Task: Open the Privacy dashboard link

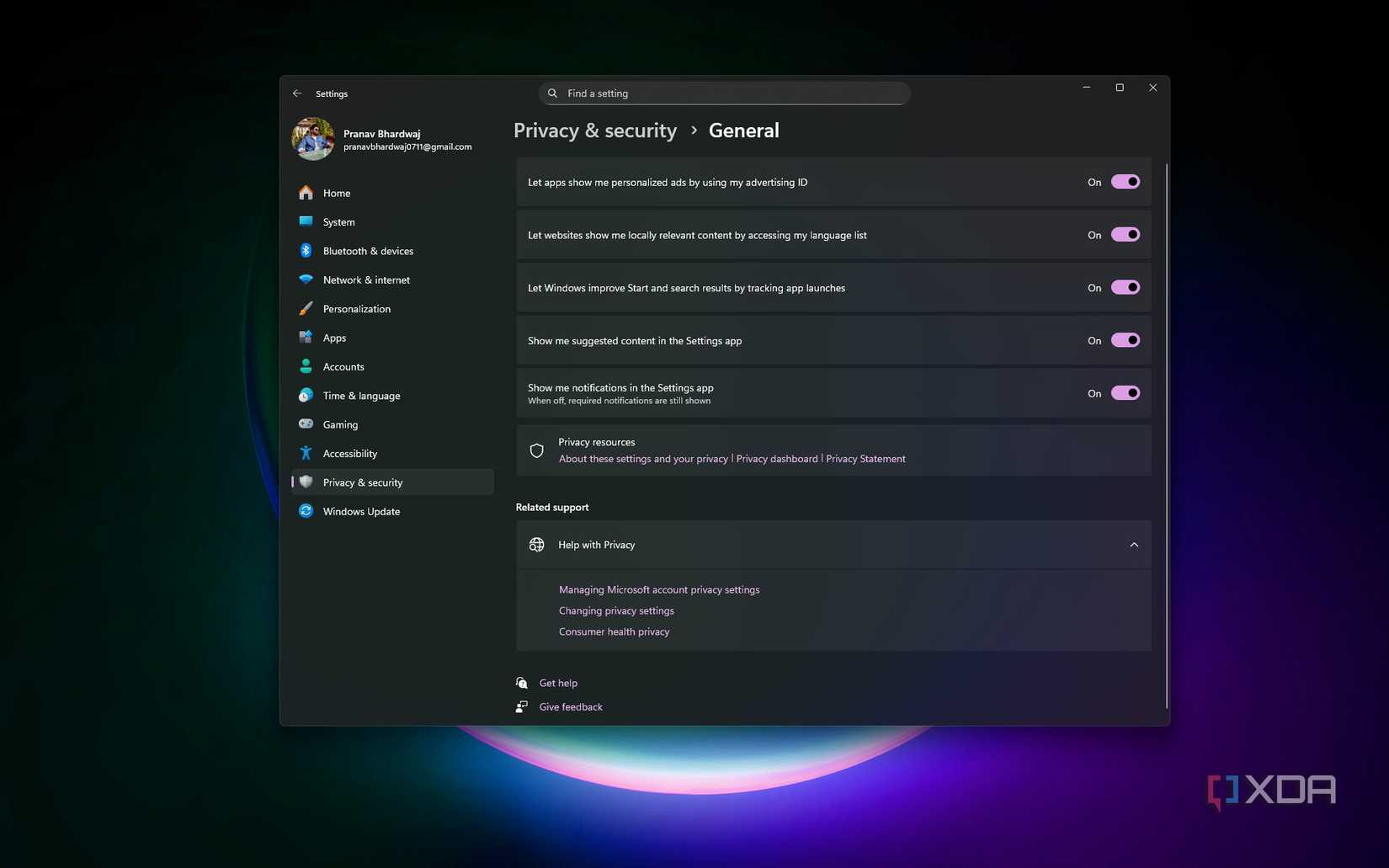Action: pos(776,459)
